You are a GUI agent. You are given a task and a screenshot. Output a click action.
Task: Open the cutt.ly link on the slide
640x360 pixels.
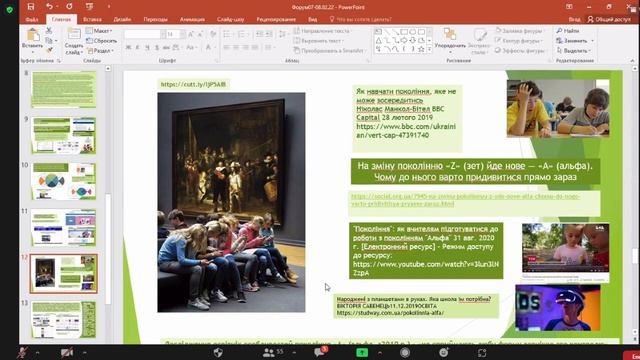[x=193, y=84]
